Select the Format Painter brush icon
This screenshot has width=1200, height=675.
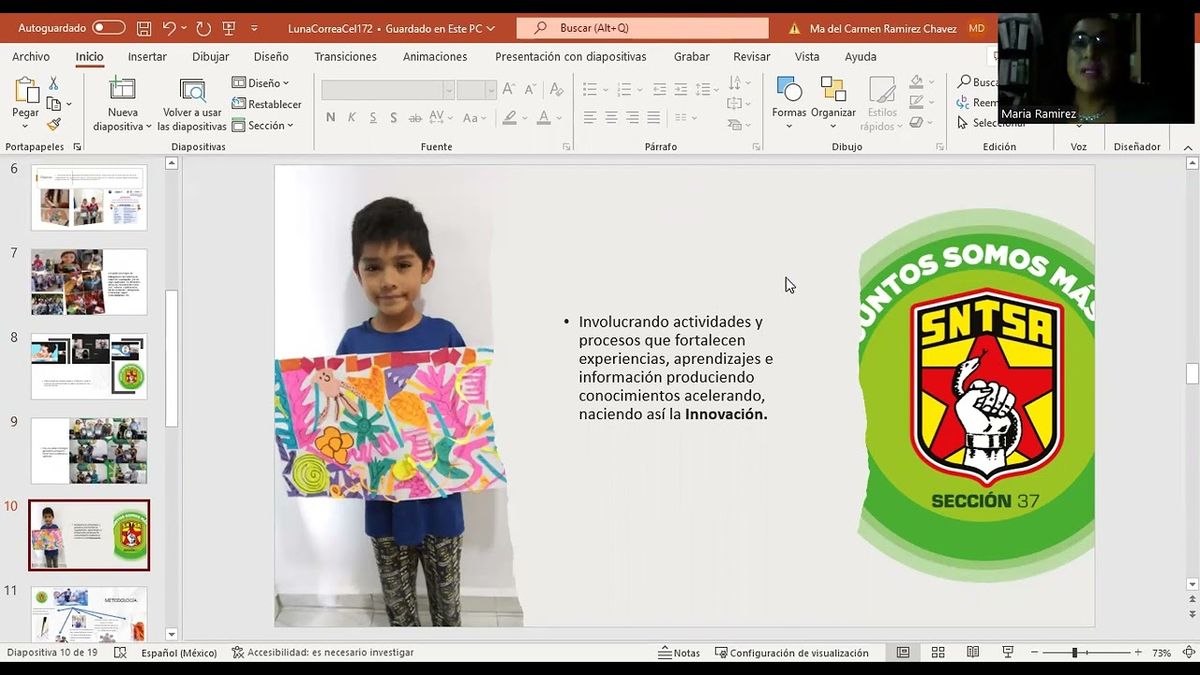click(54, 124)
